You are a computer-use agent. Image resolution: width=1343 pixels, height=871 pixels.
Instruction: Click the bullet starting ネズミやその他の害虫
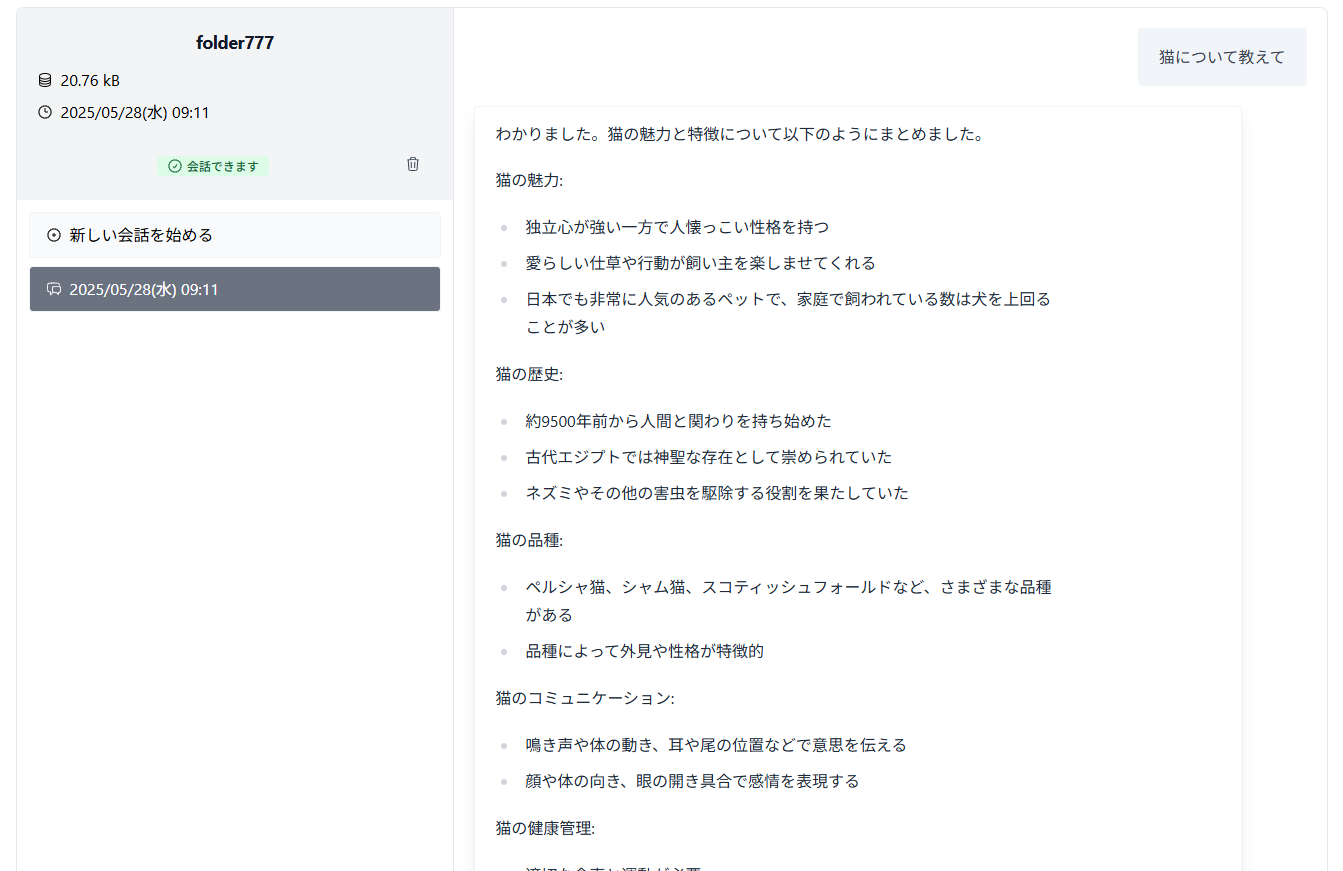717,493
